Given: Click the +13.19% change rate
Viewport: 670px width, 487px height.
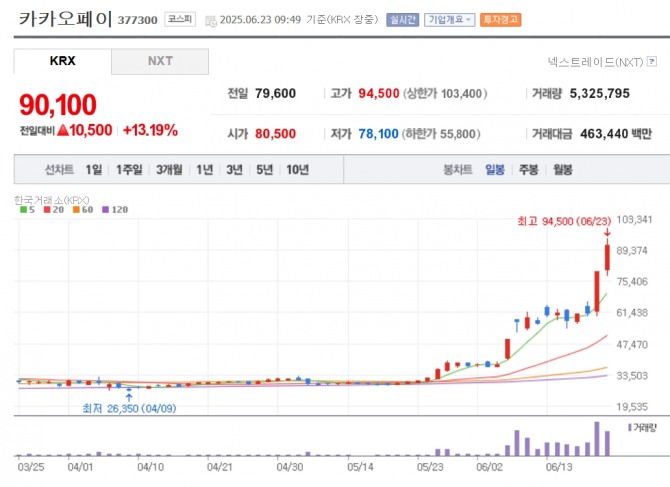Looking at the screenshot, I should (x=150, y=130).
